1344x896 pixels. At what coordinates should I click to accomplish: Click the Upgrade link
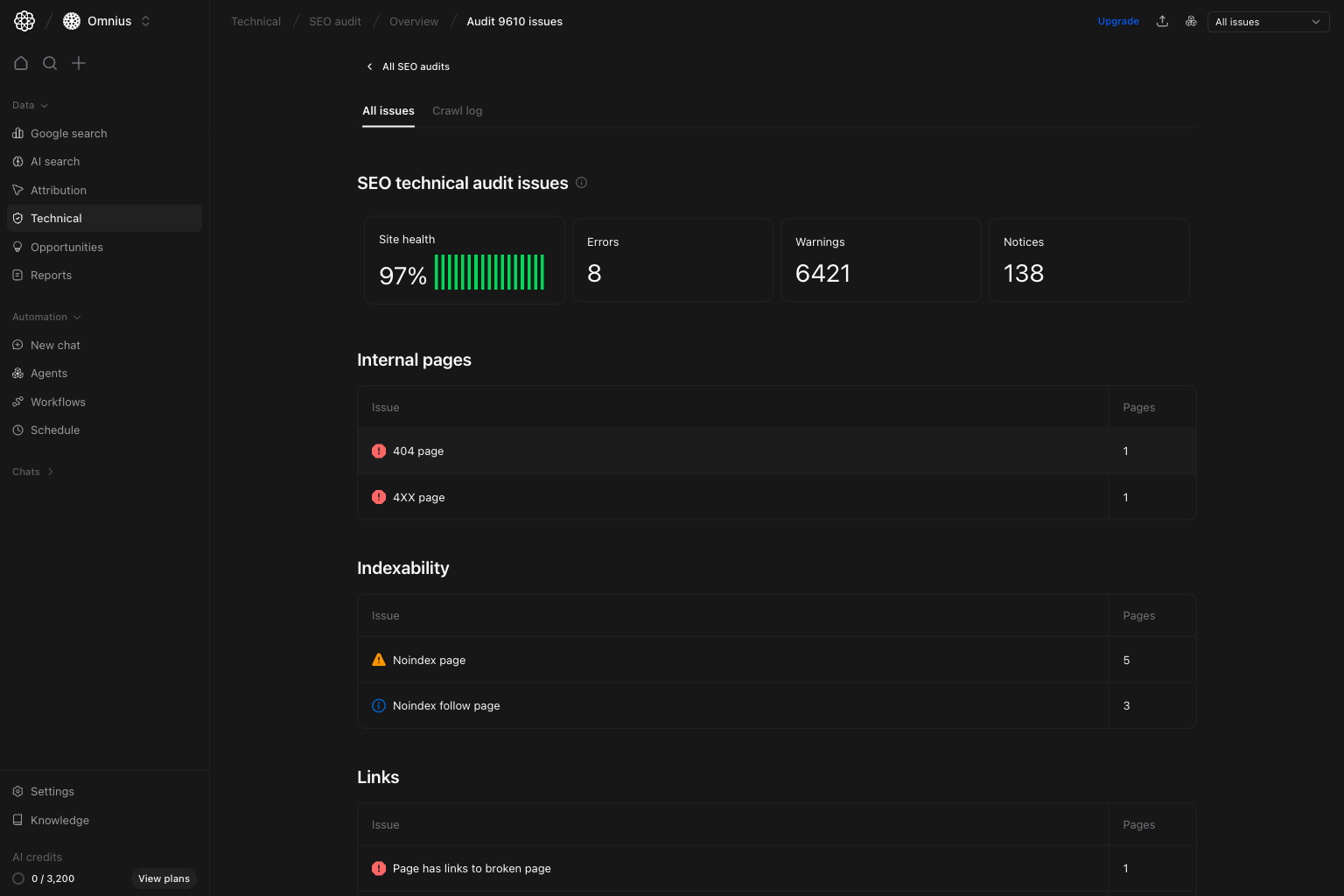pyautogui.click(x=1118, y=21)
